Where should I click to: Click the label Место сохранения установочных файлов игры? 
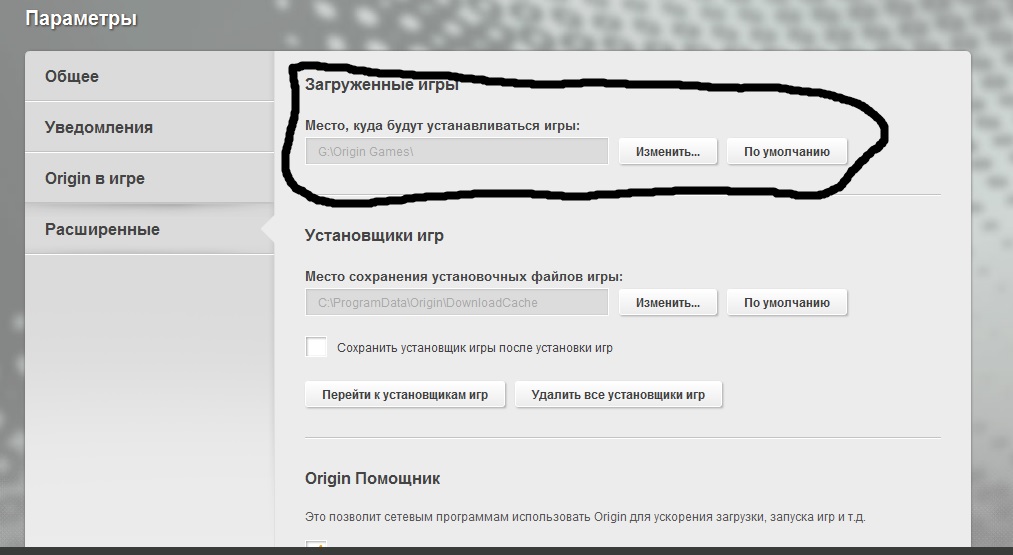(x=464, y=277)
